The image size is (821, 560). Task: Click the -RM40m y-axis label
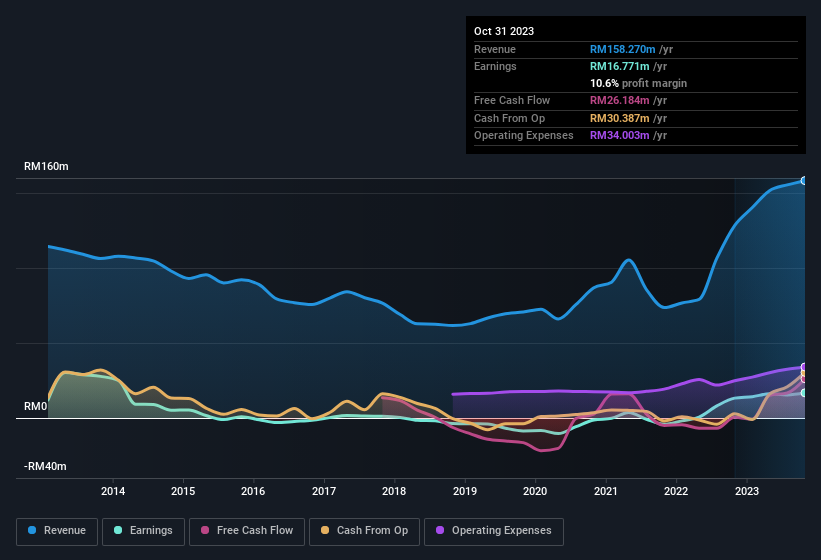46,467
